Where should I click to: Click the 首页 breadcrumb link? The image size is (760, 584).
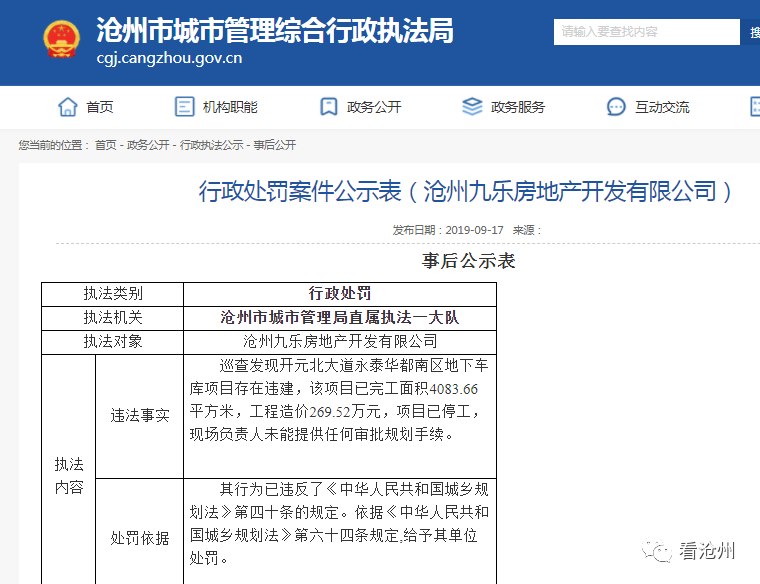point(105,145)
